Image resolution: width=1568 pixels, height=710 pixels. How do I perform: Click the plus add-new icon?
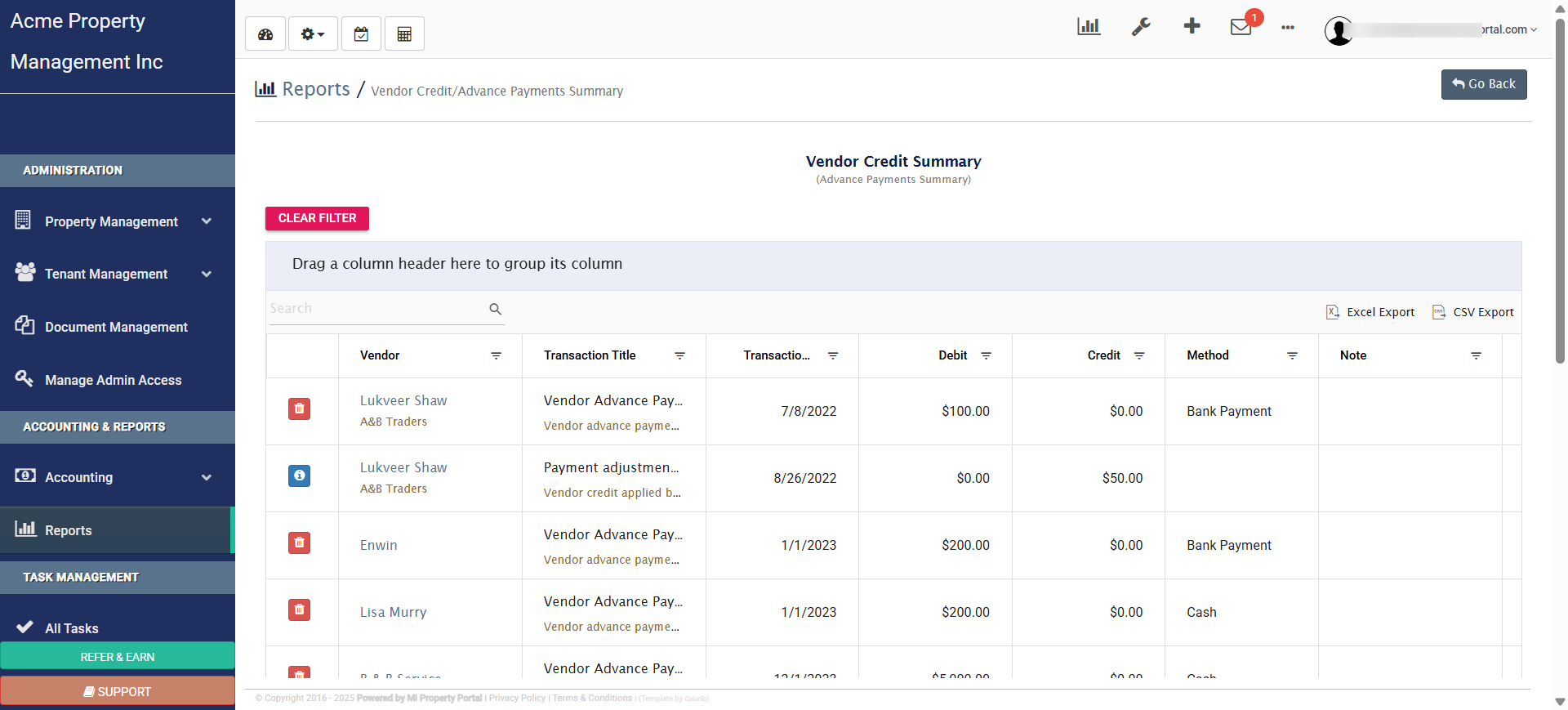point(1192,26)
